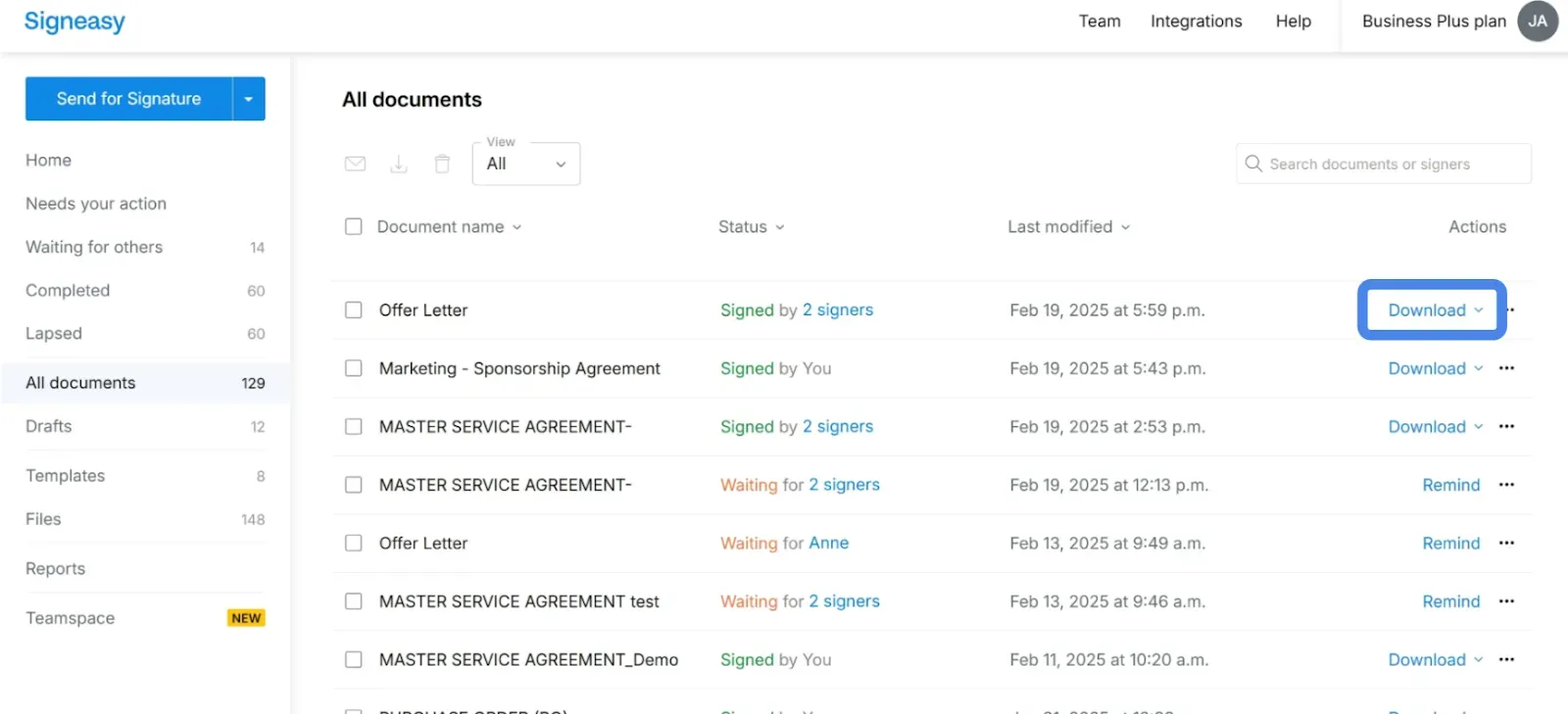Screen dimensions: 1568x714
Task: Go to Home in sidebar
Action: (48, 160)
